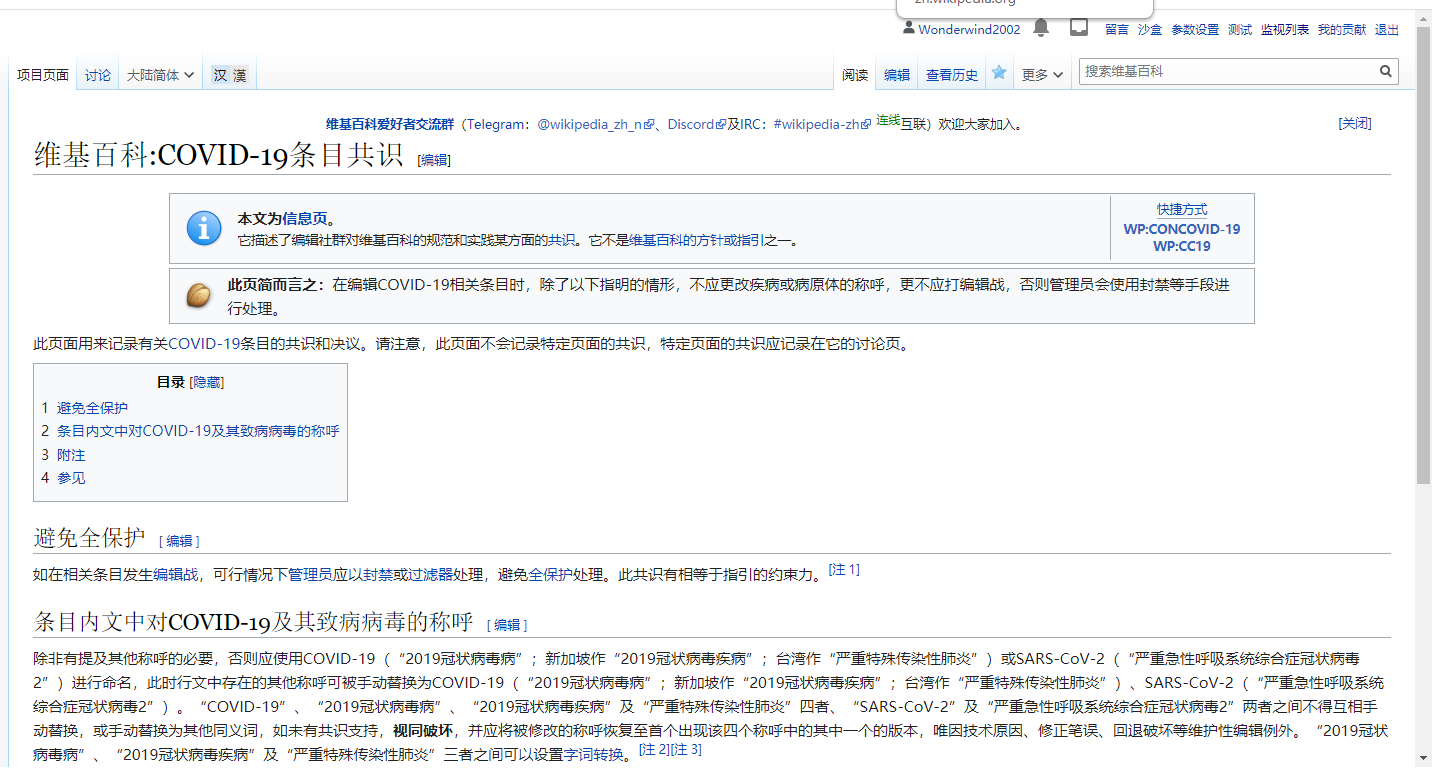Viewport: 1432px width, 768px height.
Task: Open the 过滤器 filter link
Action: pyautogui.click(x=431, y=575)
